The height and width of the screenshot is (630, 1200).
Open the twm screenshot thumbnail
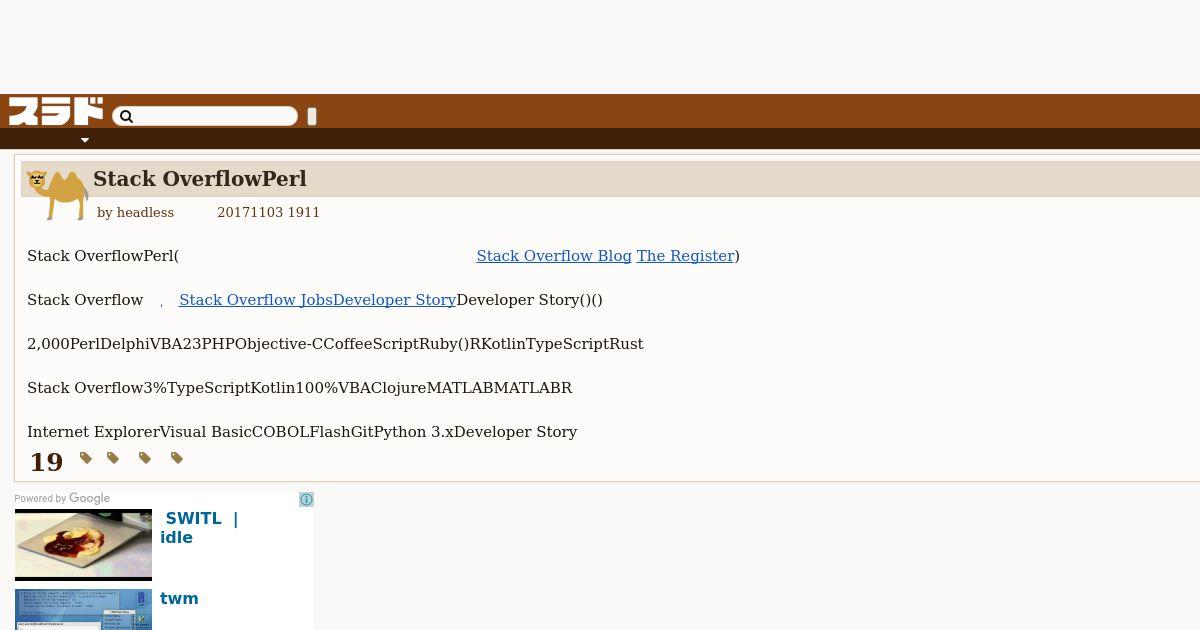pos(83,609)
